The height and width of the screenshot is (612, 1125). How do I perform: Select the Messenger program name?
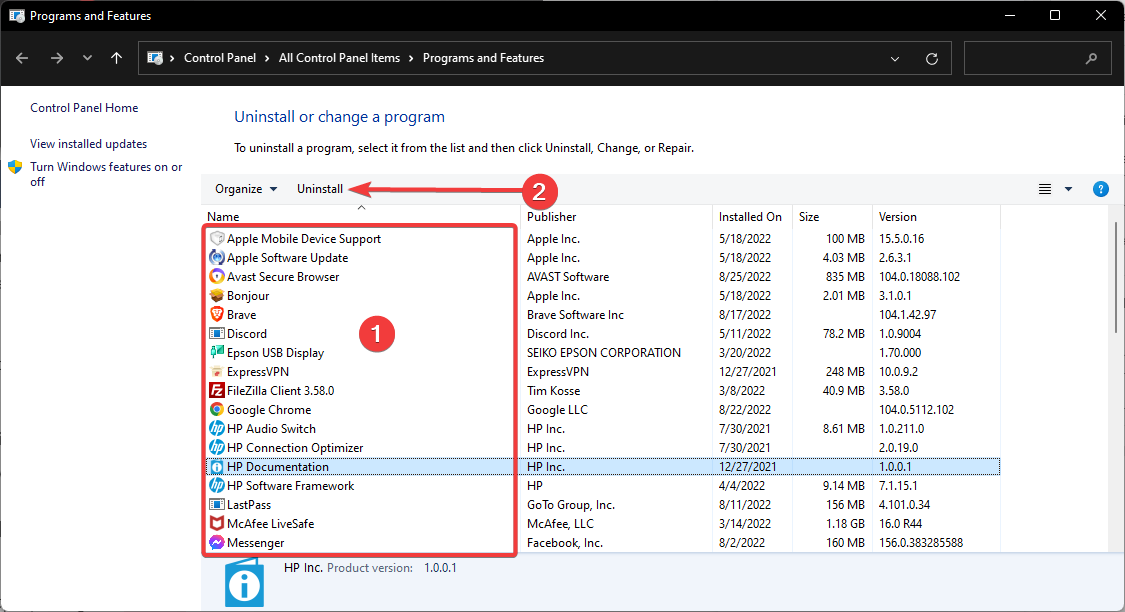(x=255, y=542)
